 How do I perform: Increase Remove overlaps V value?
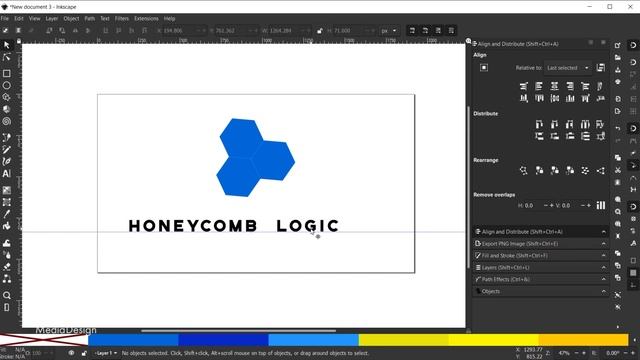point(589,205)
